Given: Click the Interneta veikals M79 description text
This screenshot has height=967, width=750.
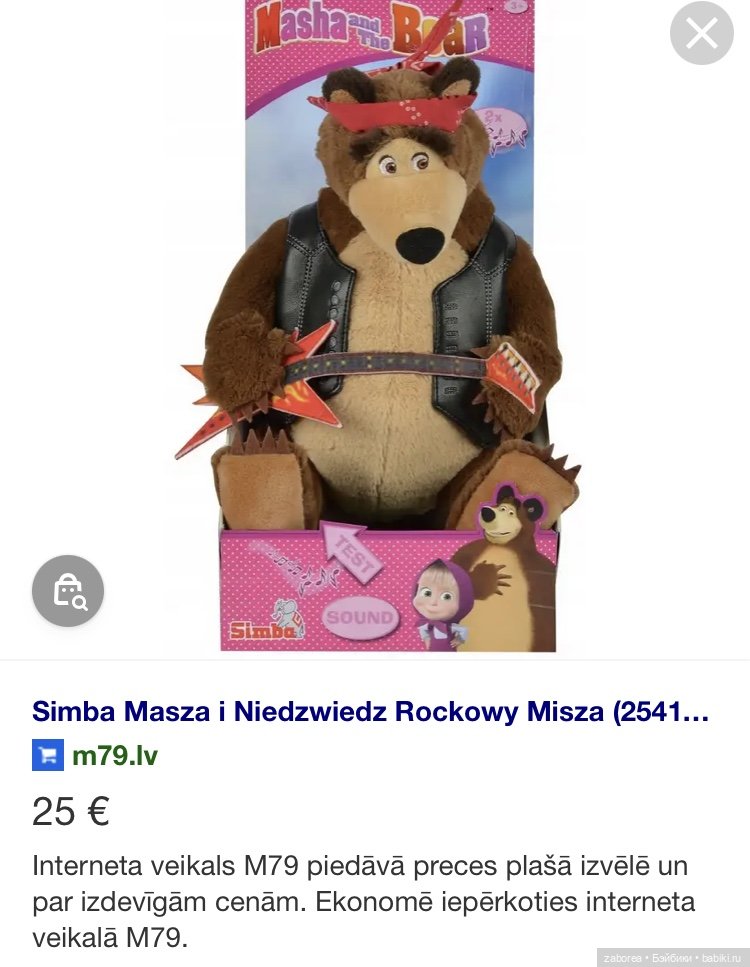Looking at the screenshot, I should point(362,900).
